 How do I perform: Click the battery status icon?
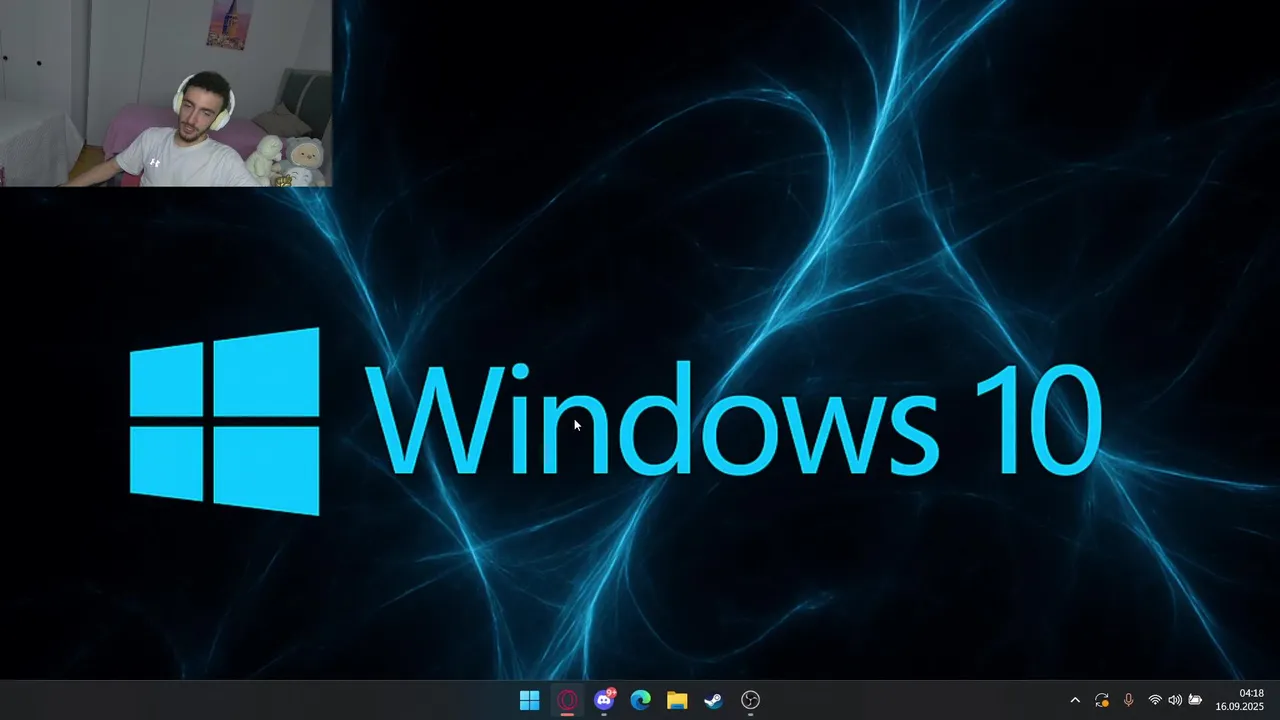(1195, 700)
